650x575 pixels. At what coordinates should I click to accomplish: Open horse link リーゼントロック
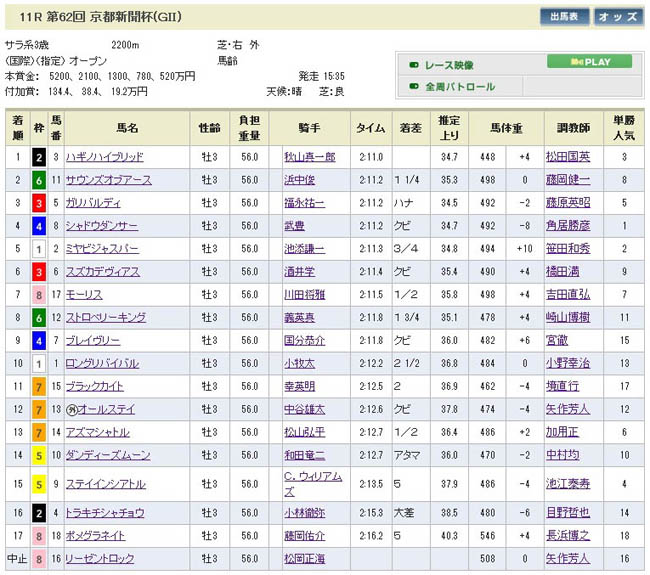pyautogui.click(x=100, y=560)
